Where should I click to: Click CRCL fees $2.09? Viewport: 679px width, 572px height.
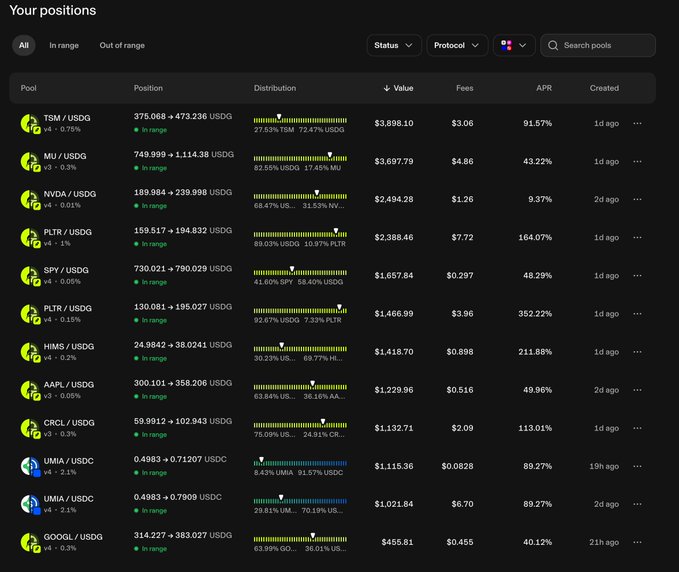click(462, 428)
